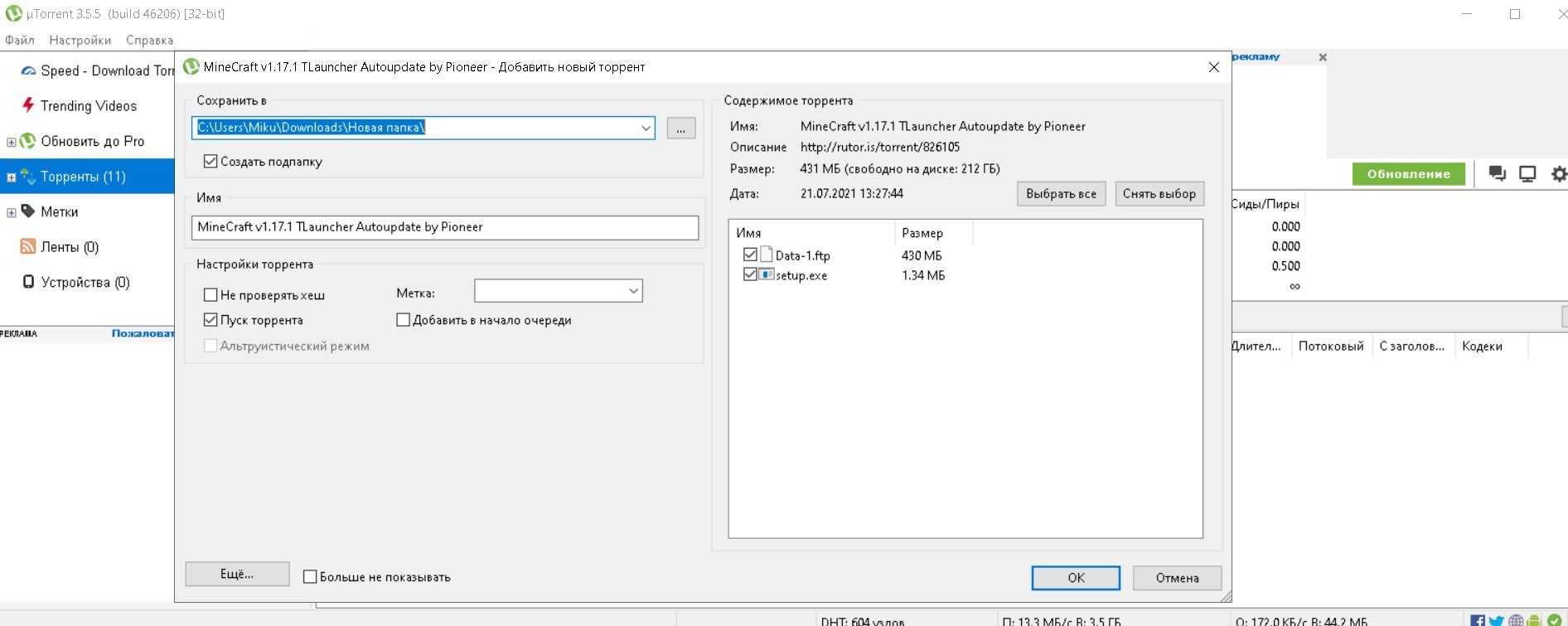Image resolution: width=1568 pixels, height=626 pixels.
Task: Click the torrent name input field
Action: 444,227
